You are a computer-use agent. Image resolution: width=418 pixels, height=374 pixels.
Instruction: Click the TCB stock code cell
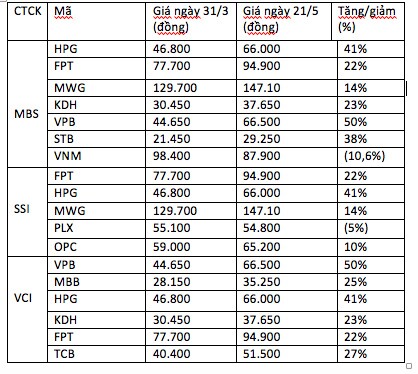pyautogui.click(x=96, y=354)
